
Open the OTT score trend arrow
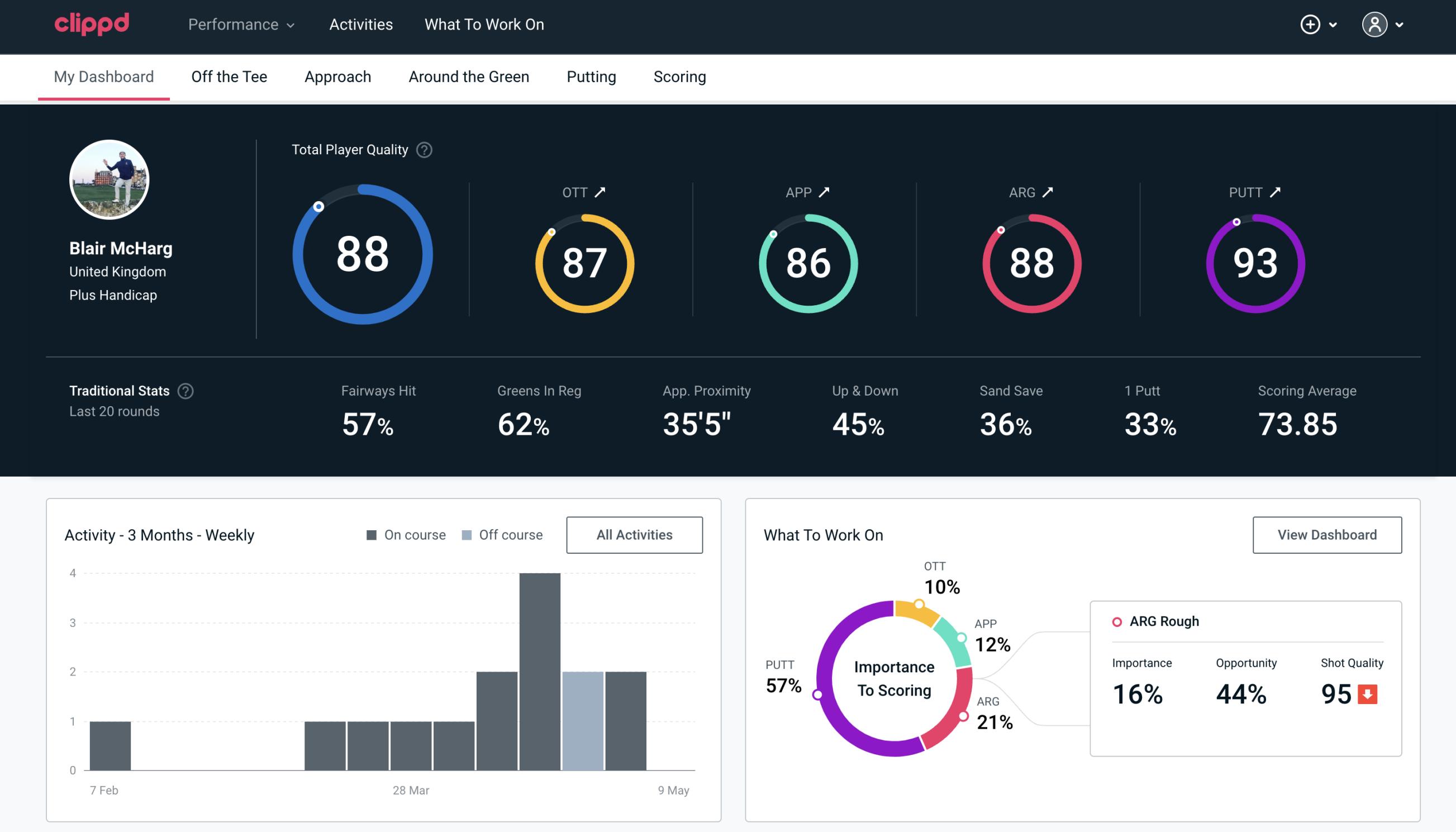(600, 191)
